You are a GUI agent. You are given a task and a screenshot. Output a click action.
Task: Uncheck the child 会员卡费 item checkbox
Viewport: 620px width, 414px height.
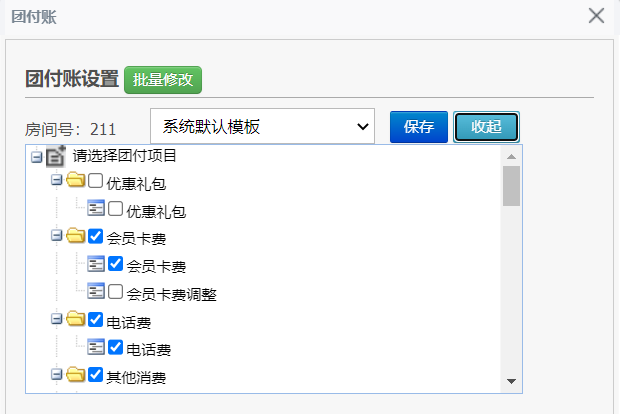point(115,264)
